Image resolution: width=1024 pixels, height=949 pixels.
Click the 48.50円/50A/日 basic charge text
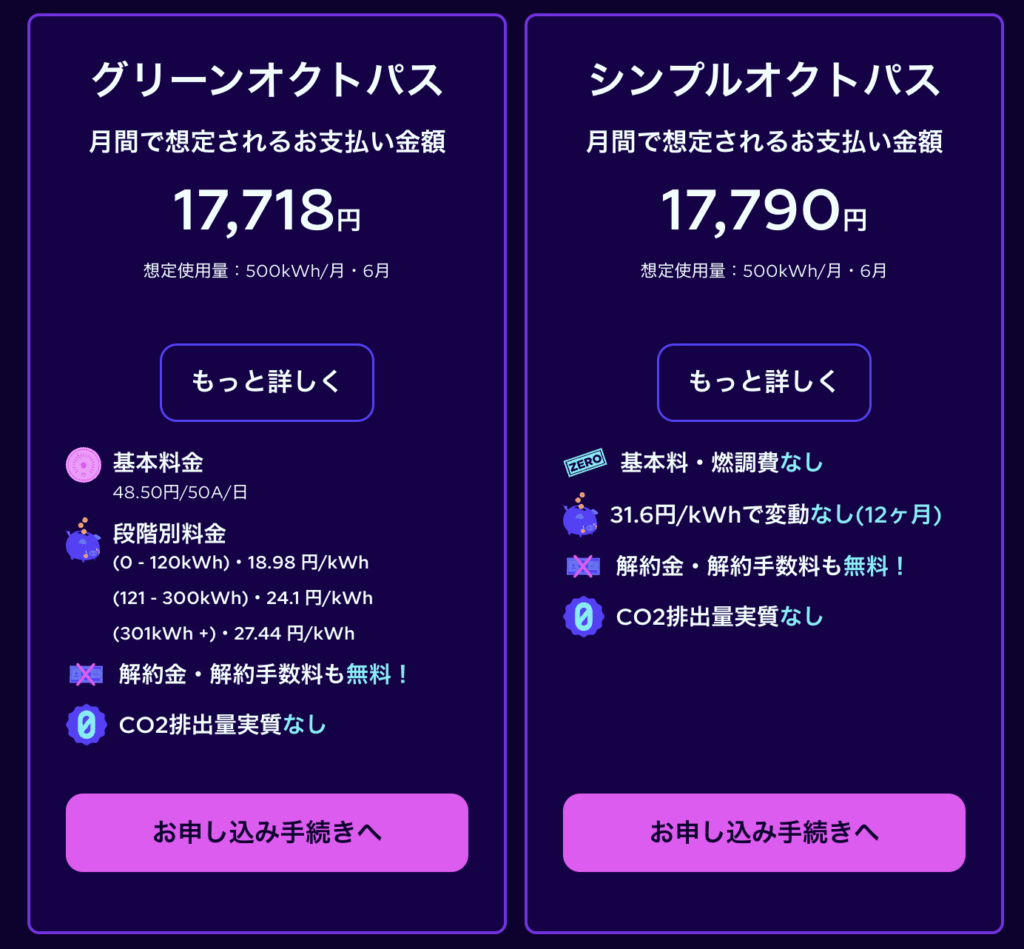point(180,492)
